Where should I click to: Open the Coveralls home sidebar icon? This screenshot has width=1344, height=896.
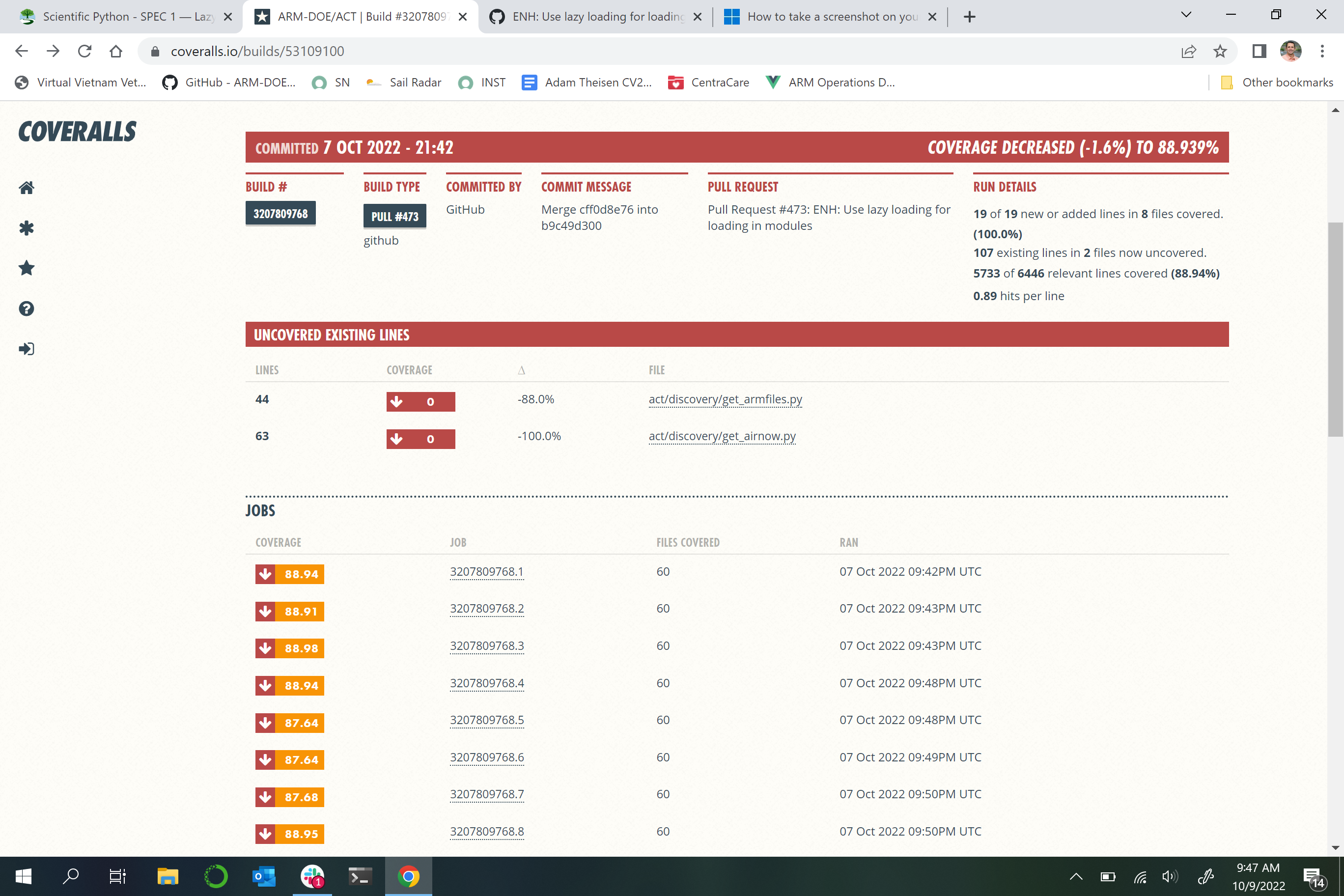coord(26,188)
